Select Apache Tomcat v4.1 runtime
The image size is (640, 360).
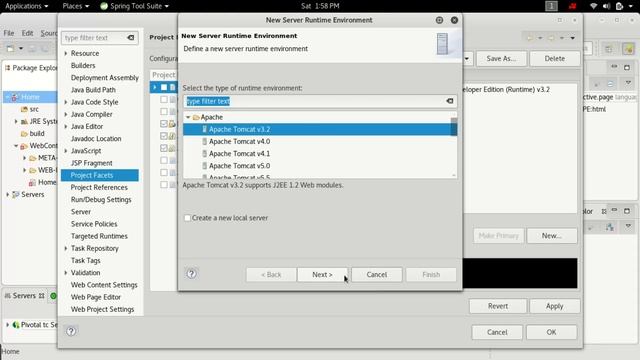pyautogui.click(x=239, y=154)
